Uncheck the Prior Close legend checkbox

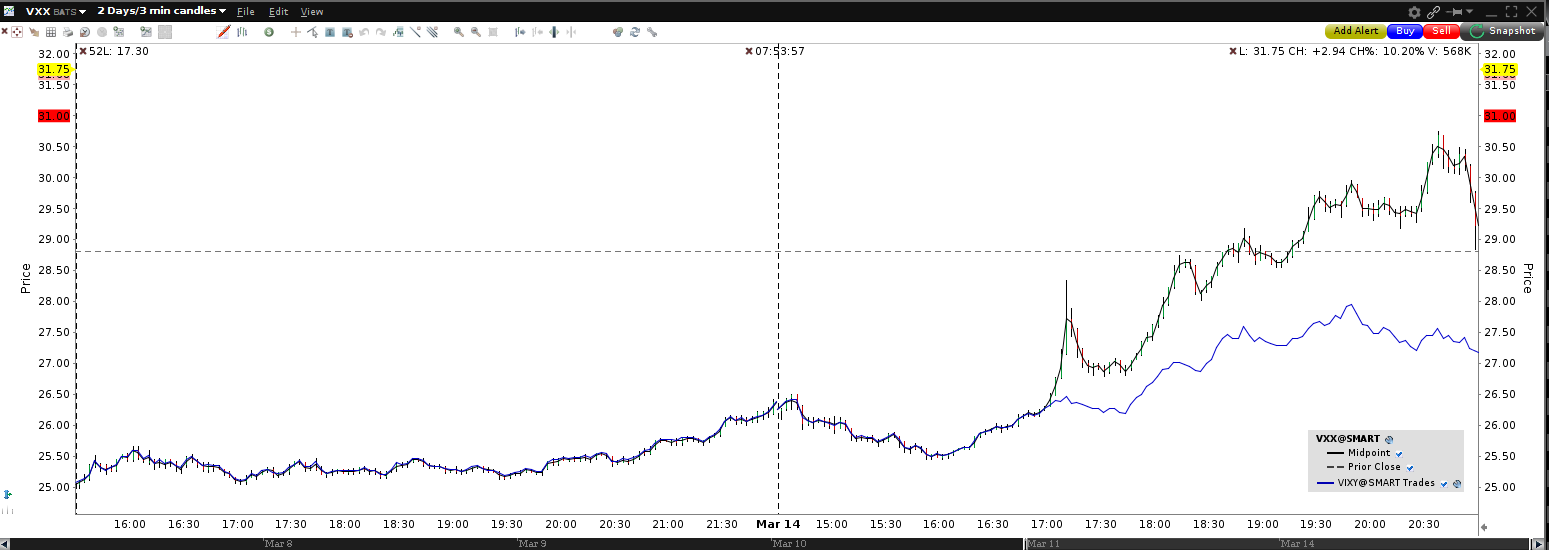pos(1410,467)
